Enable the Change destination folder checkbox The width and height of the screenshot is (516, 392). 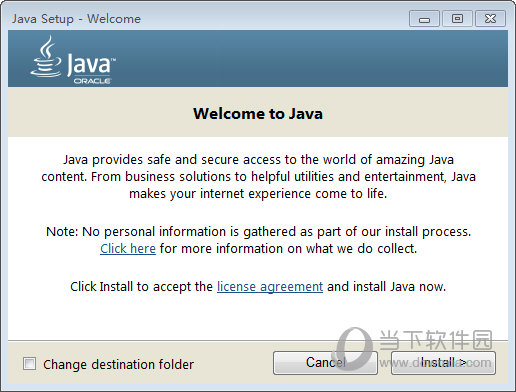point(29,364)
